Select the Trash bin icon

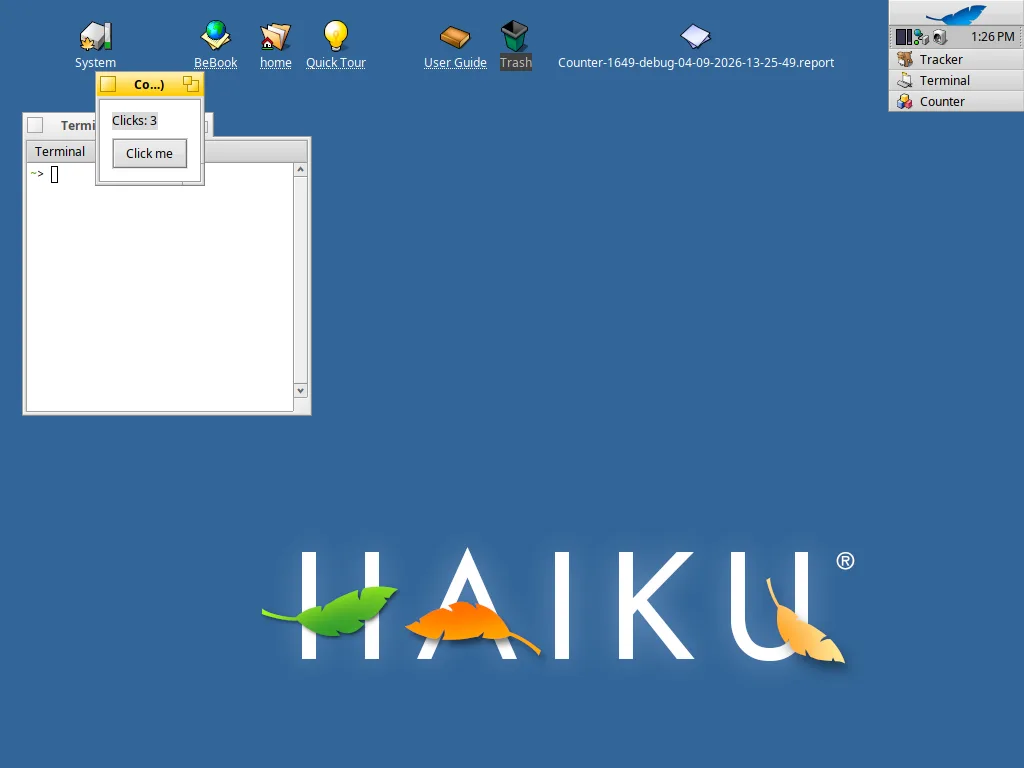pos(515,36)
